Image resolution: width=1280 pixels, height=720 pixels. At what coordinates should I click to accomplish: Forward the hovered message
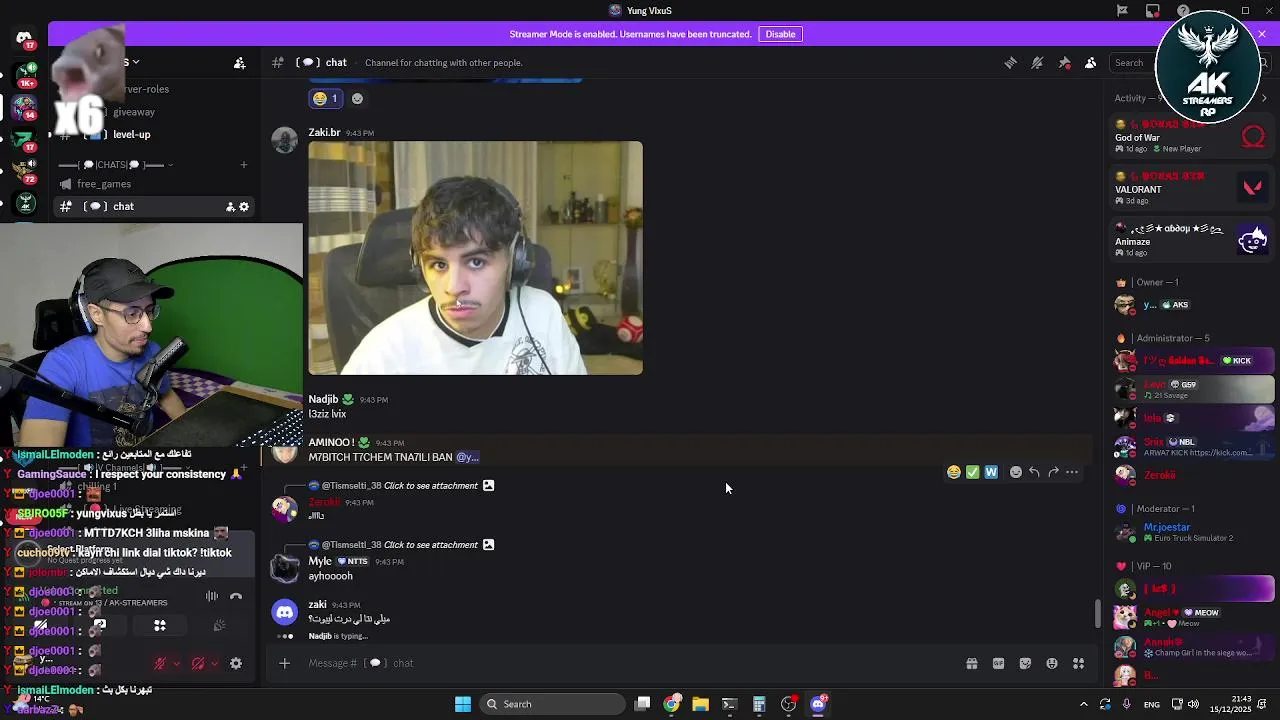1053,472
